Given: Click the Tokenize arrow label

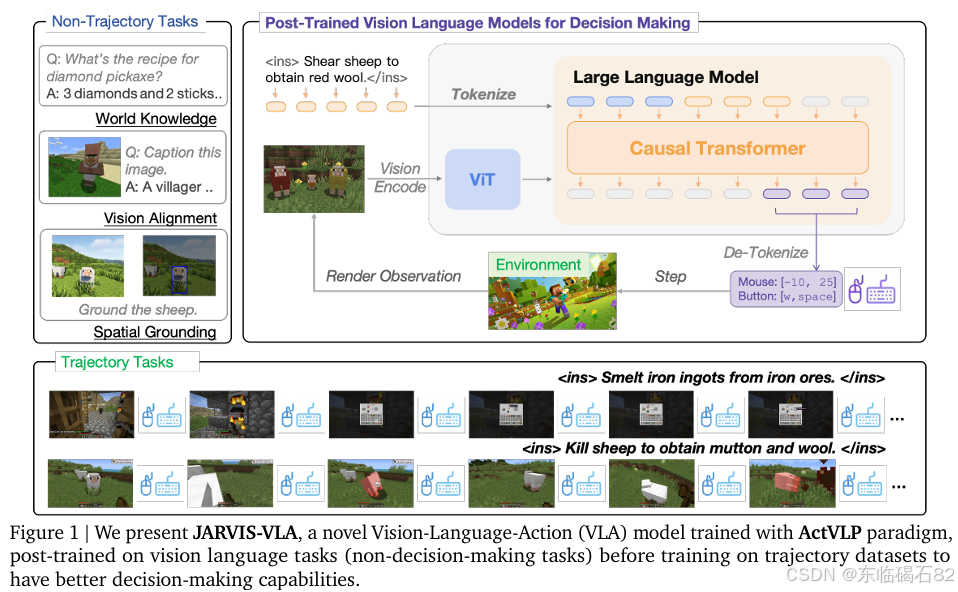Looking at the screenshot, I should 483,94.
